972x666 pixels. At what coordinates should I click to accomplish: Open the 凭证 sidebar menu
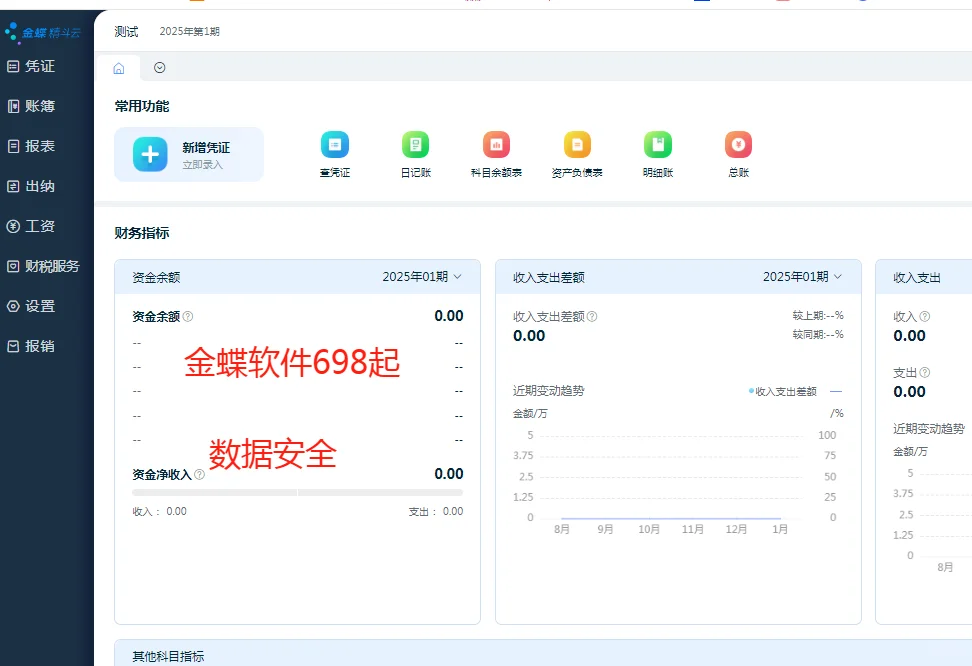coord(31,66)
